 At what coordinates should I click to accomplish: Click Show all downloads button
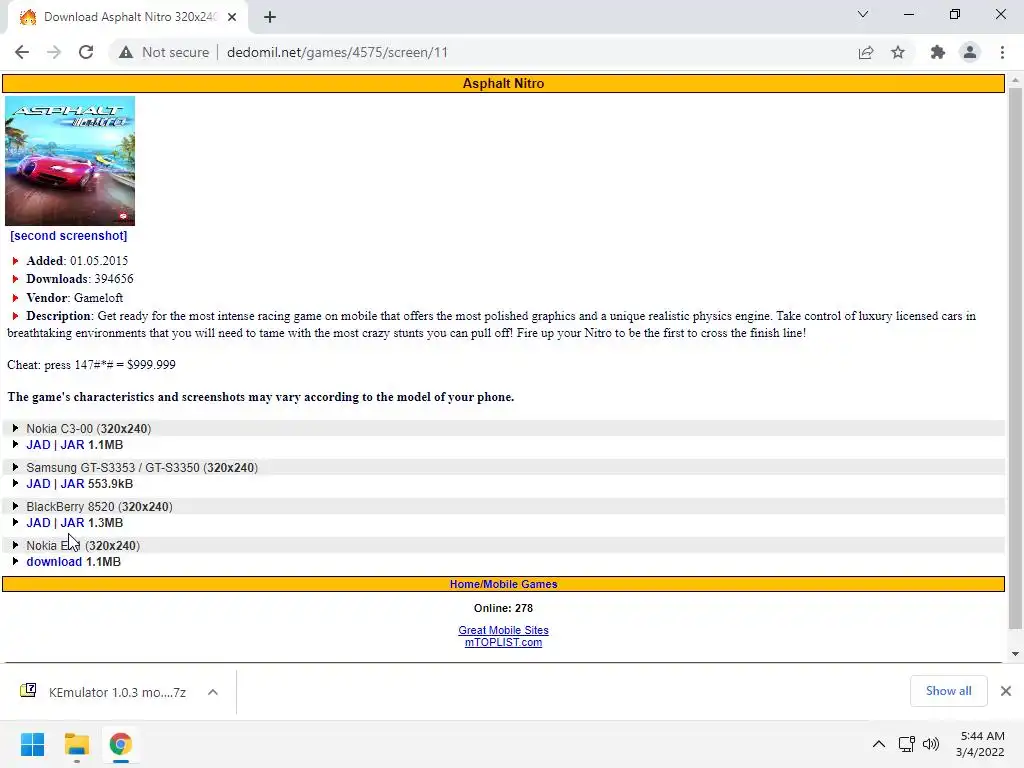click(x=948, y=691)
